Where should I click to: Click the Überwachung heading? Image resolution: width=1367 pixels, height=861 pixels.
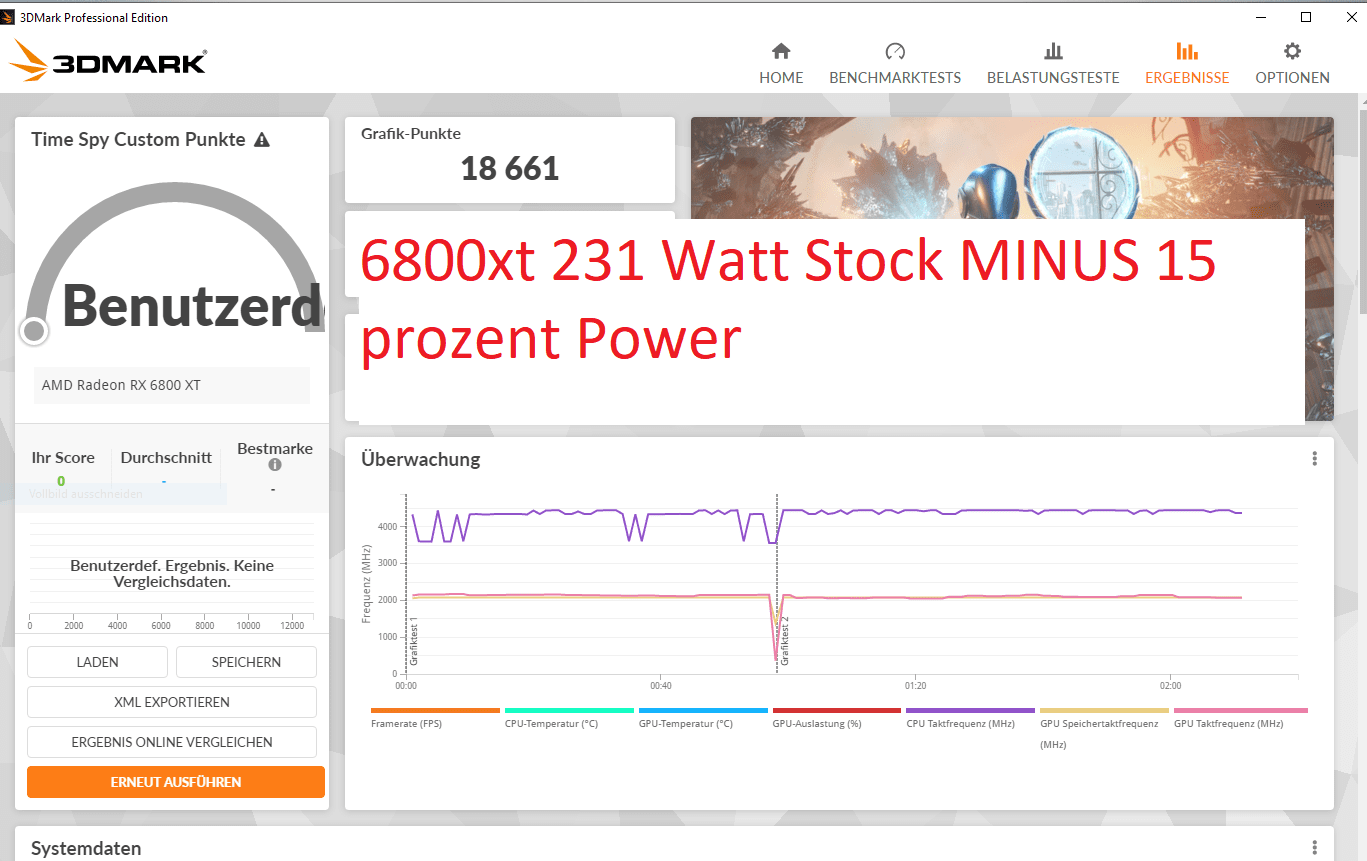[x=420, y=460]
